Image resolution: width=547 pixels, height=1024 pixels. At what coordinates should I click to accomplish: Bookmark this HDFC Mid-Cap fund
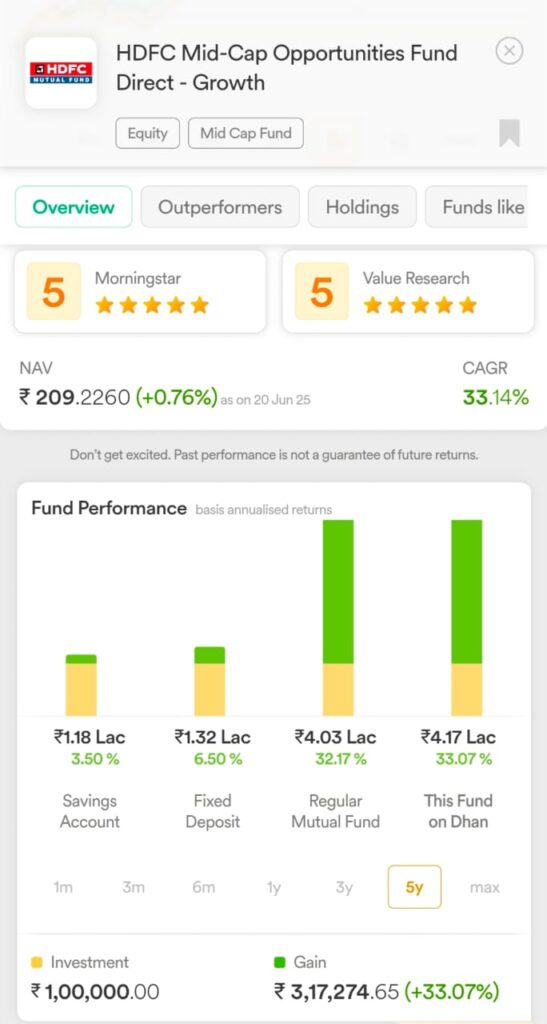509,133
